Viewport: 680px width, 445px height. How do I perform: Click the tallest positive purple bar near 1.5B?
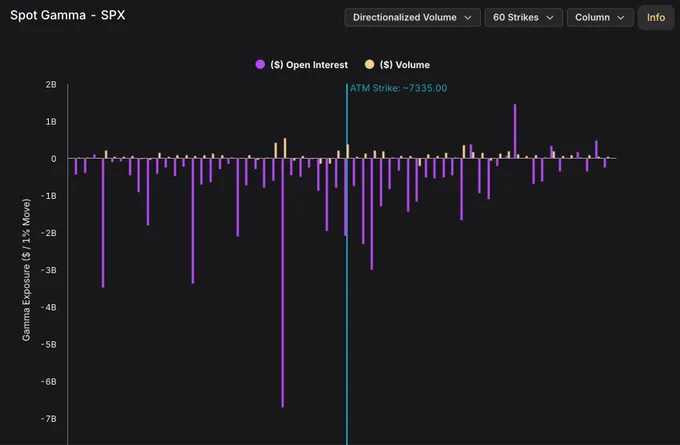point(515,131)
